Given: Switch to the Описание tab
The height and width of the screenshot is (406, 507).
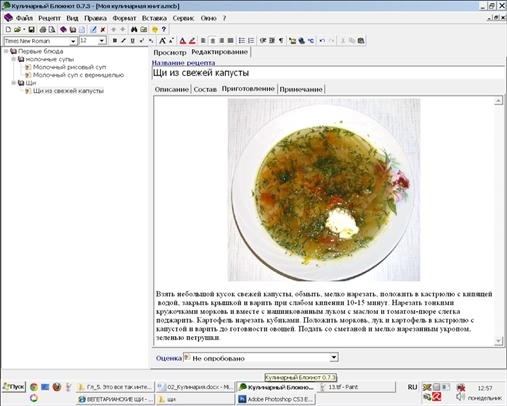Looking at the screenshot, I should pos(172,89).
